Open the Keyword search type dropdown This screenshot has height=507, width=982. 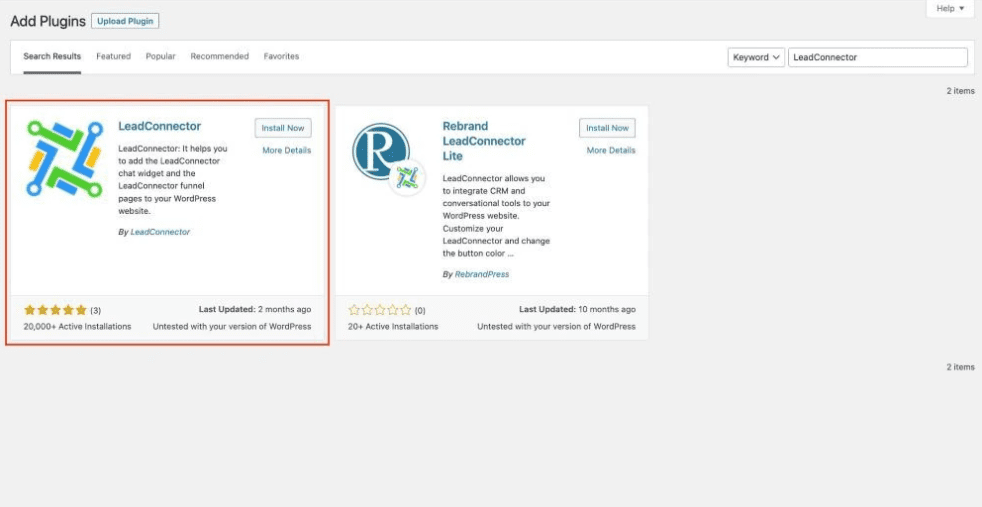click(756, 57)
